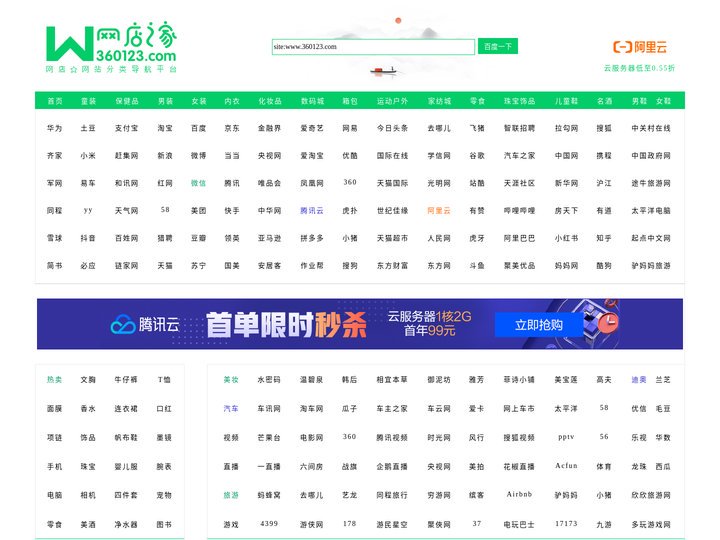Open the 淘宝 link
Screen dimensions: 720x540
[x=165, y=128]
